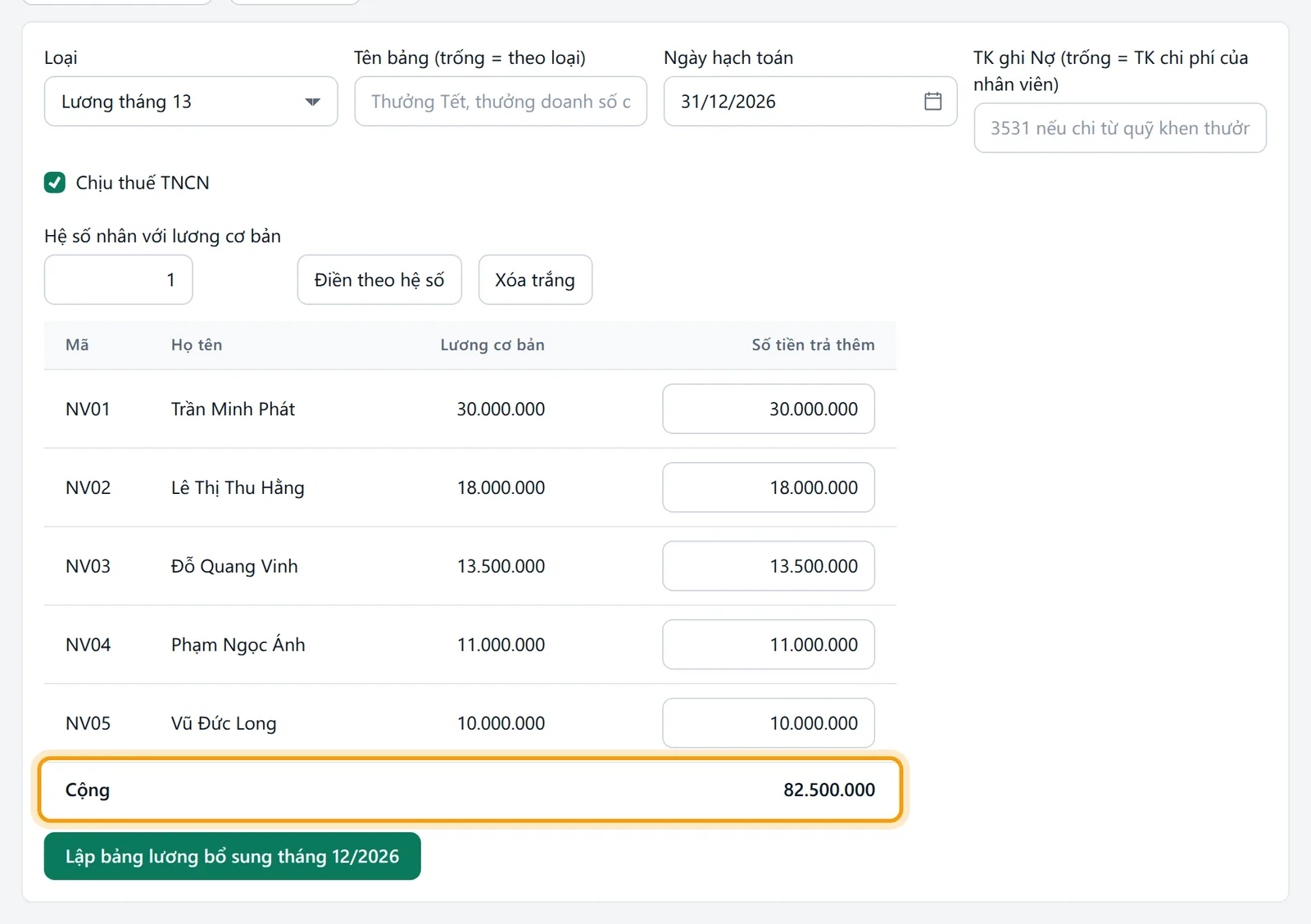Click the name Đỗ Quang Vinh
Viewport: 1311px width, 924px height.
234,566
